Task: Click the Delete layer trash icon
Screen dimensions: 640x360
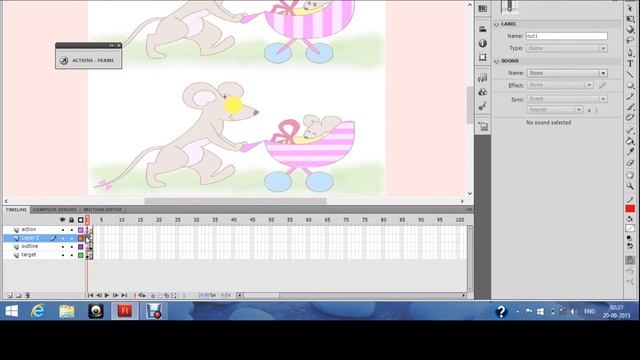Action: pyautogui.click(x=27, y=295)
